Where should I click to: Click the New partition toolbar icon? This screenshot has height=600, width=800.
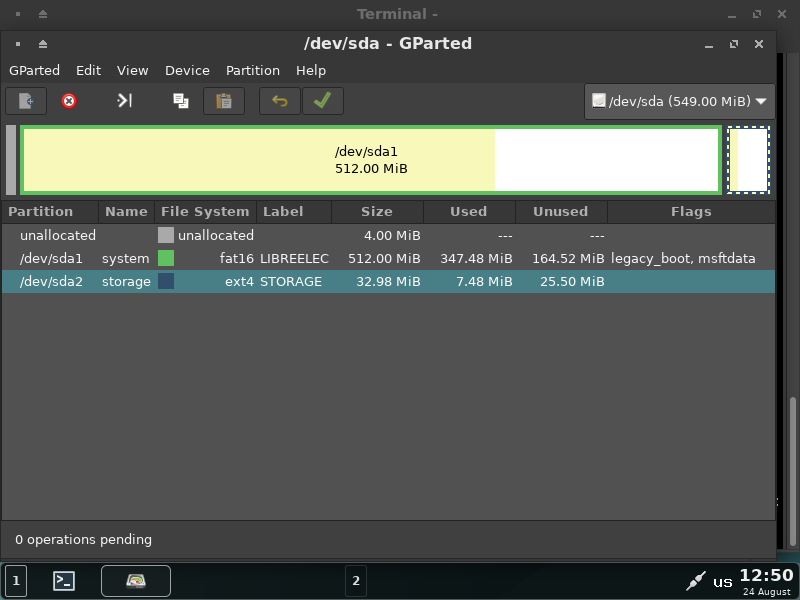pyautogui.click(x=26, y=101)
